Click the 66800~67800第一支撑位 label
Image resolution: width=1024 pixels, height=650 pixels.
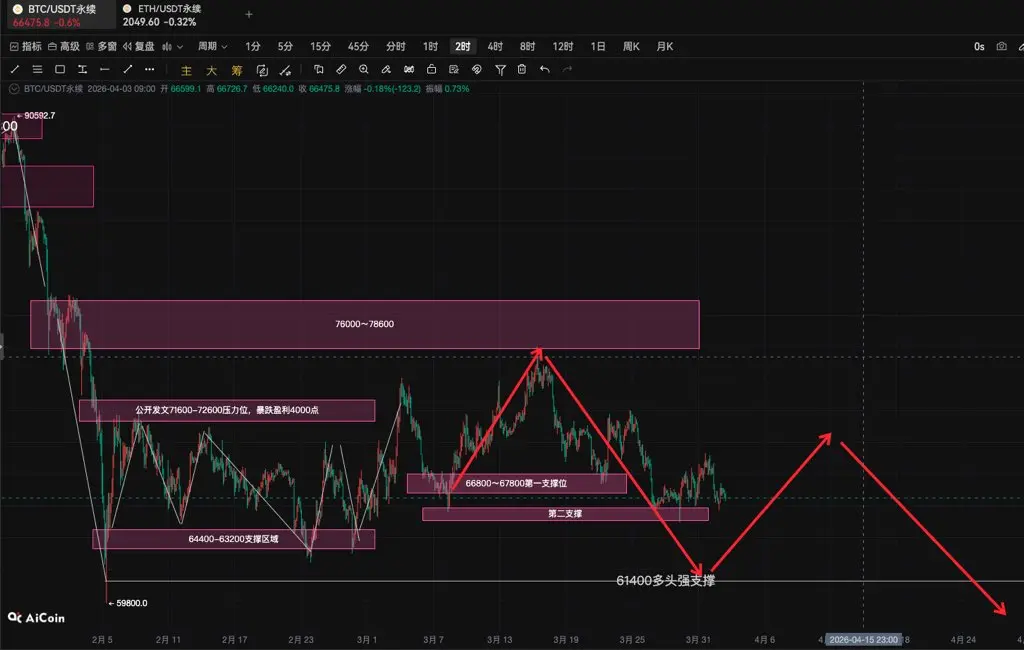(516, 483)
